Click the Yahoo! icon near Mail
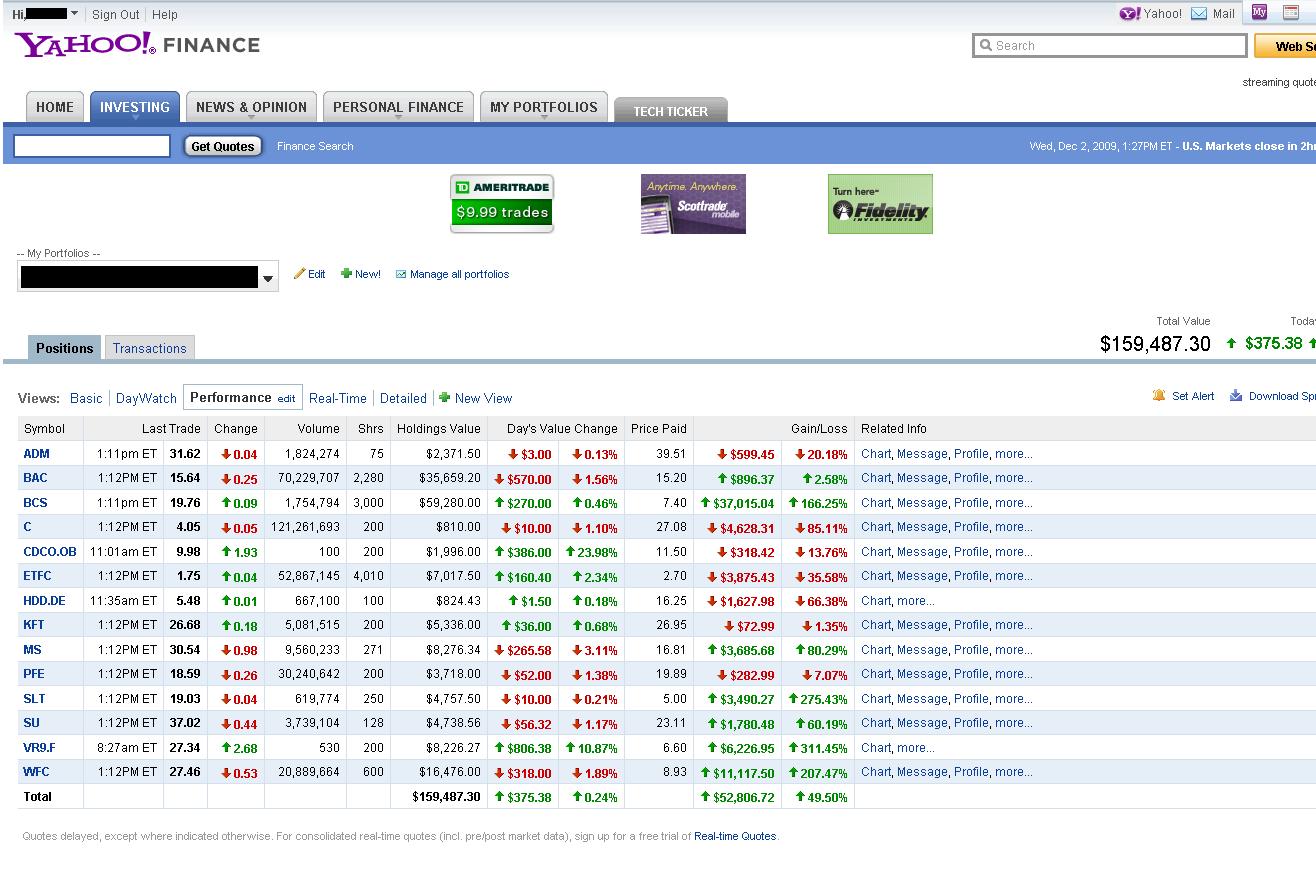This screenshot has height=879, width=1316. coord(1129,14)
